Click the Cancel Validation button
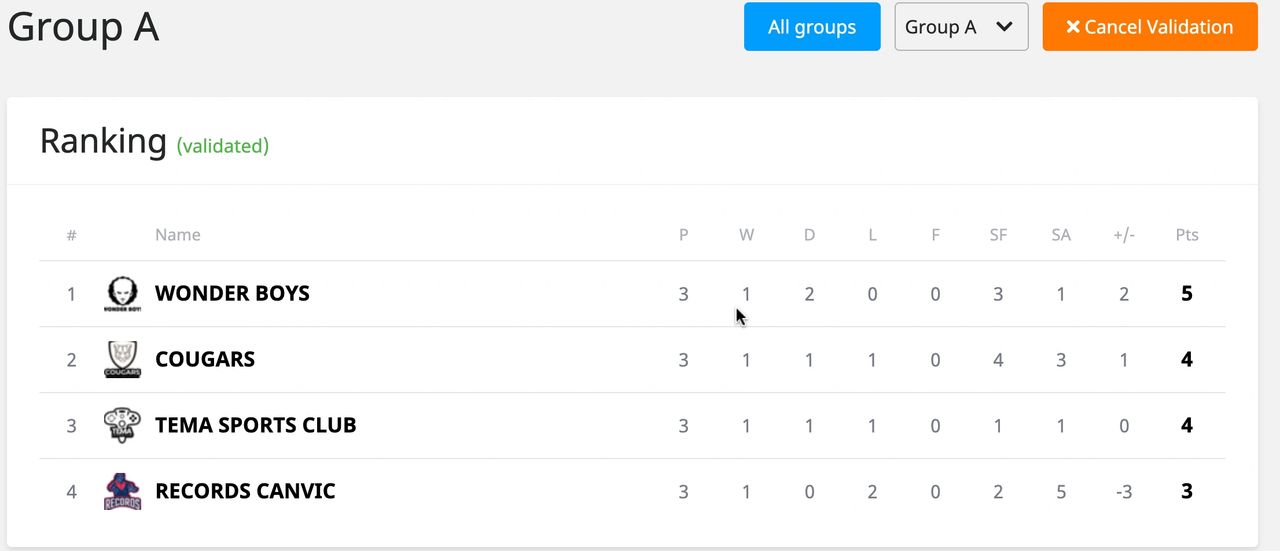1280x551 pixels. (1150, 27)
